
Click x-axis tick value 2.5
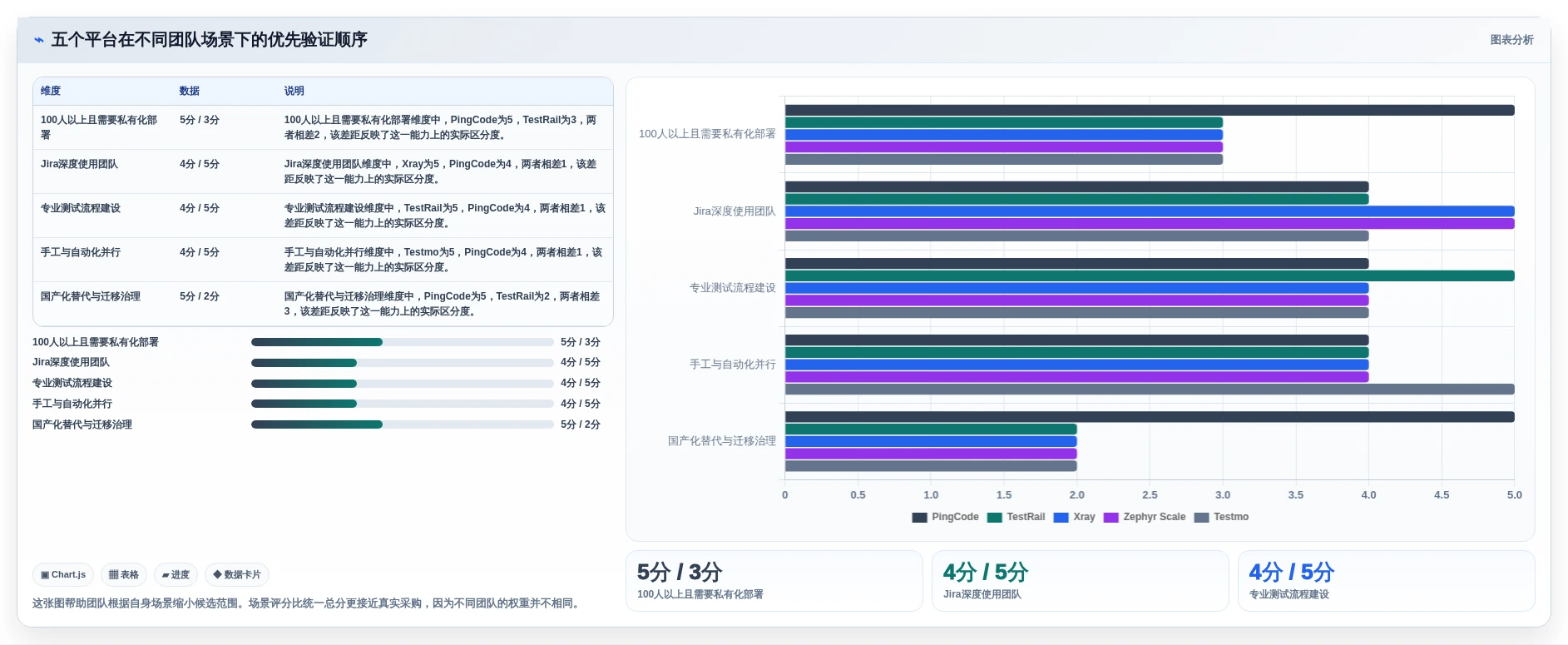[x=1150, y=494]
